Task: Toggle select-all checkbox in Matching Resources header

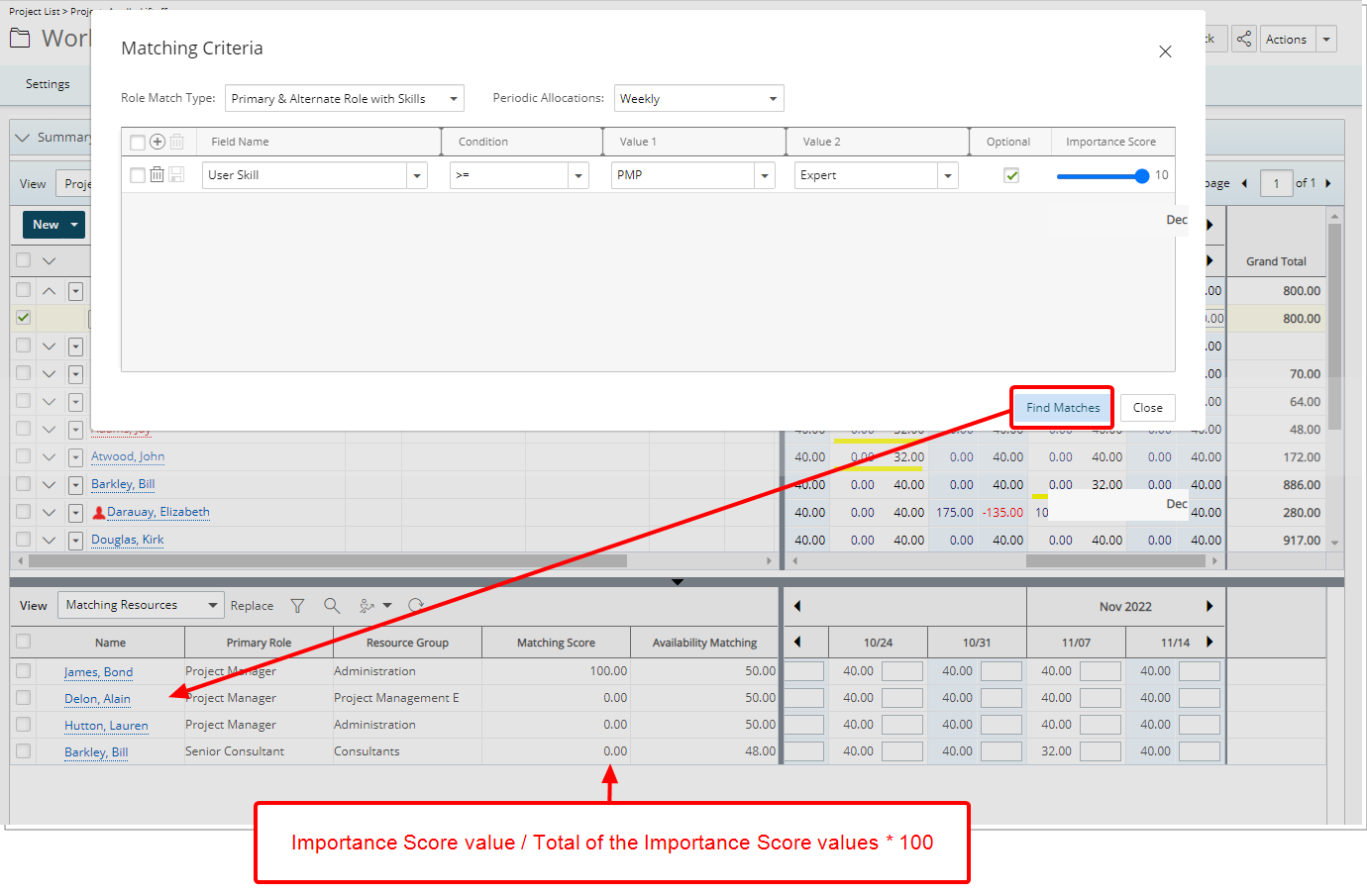Action: (23, 641)
